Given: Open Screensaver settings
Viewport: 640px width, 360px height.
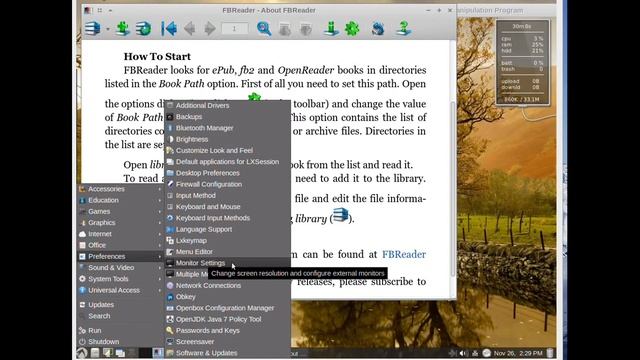Looking at the screenshot, I should pos(228,342).
